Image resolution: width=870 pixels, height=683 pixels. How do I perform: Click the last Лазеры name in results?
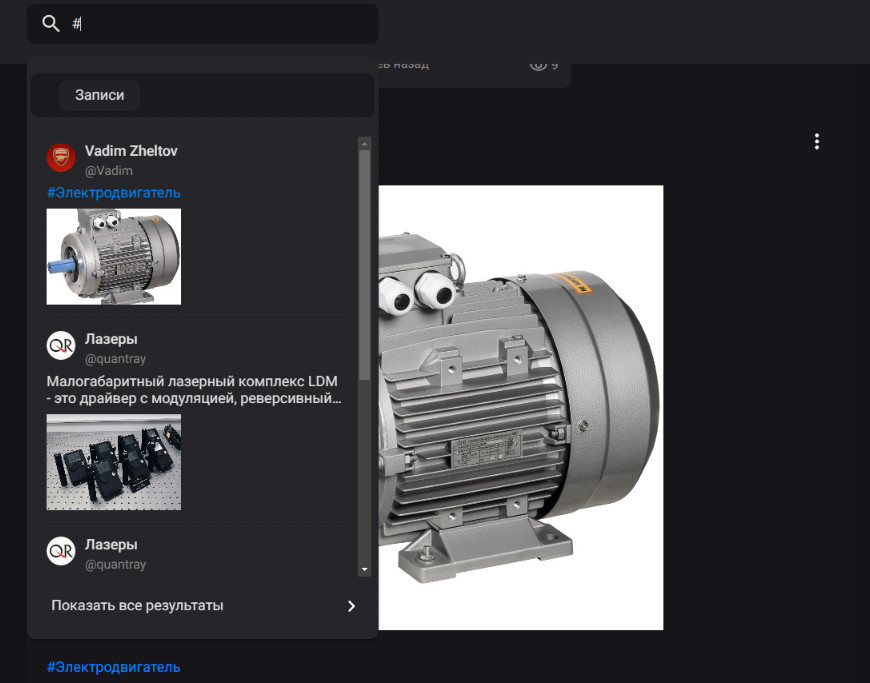[x=111, y=544]
